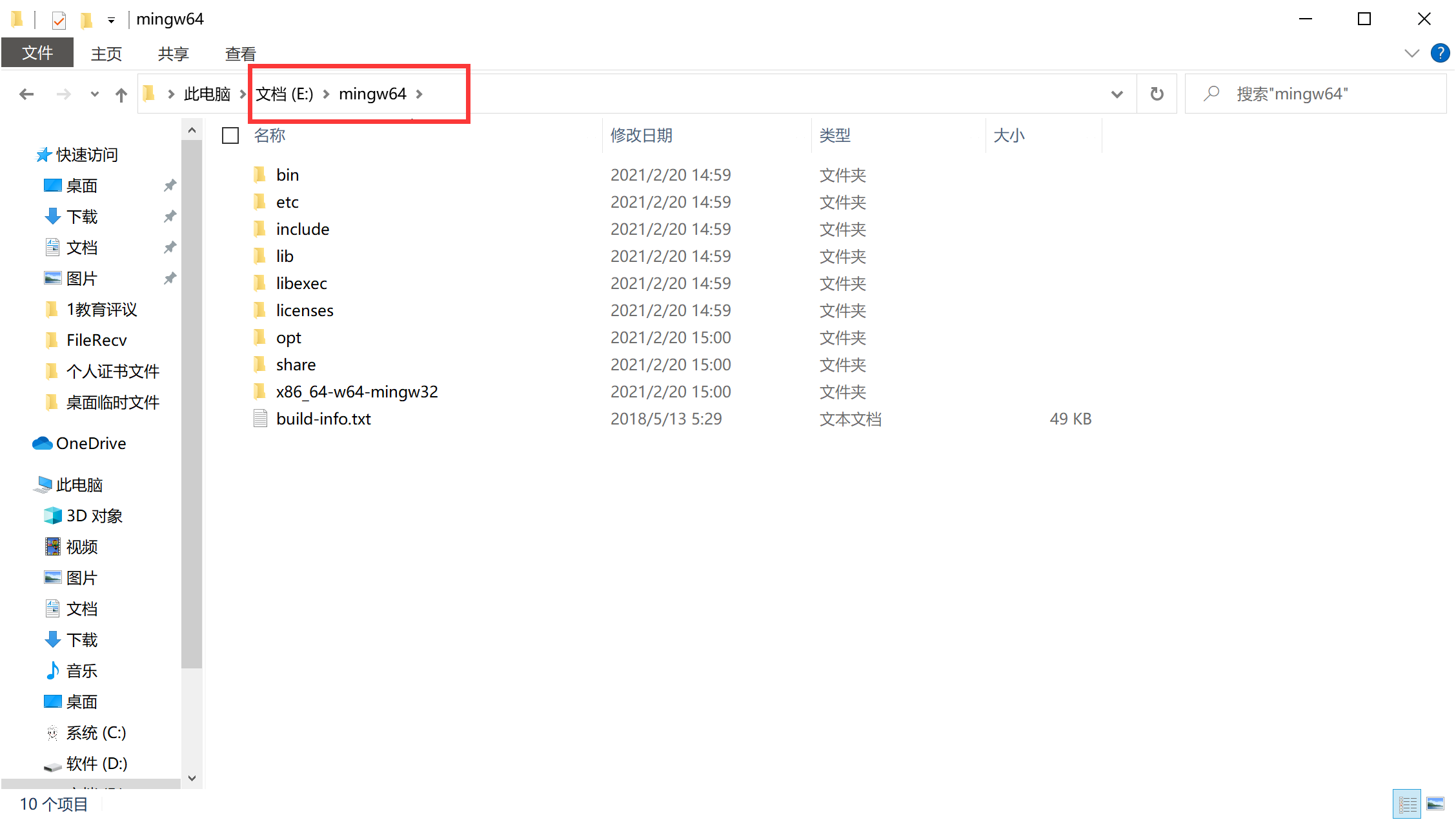Switch to large thumbnails view icon
The height and width of the screenshot is (820, 1456).
tap(1435, 804)
